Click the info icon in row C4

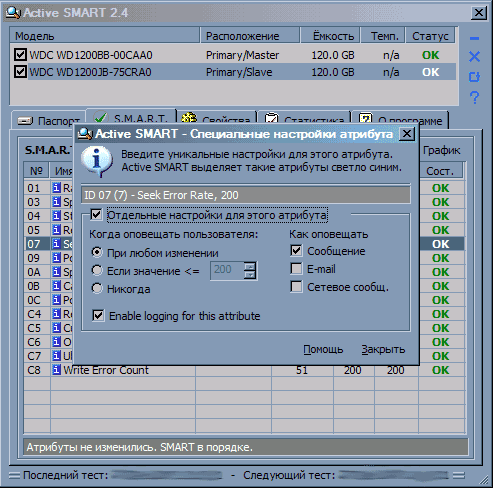point(56,314)
